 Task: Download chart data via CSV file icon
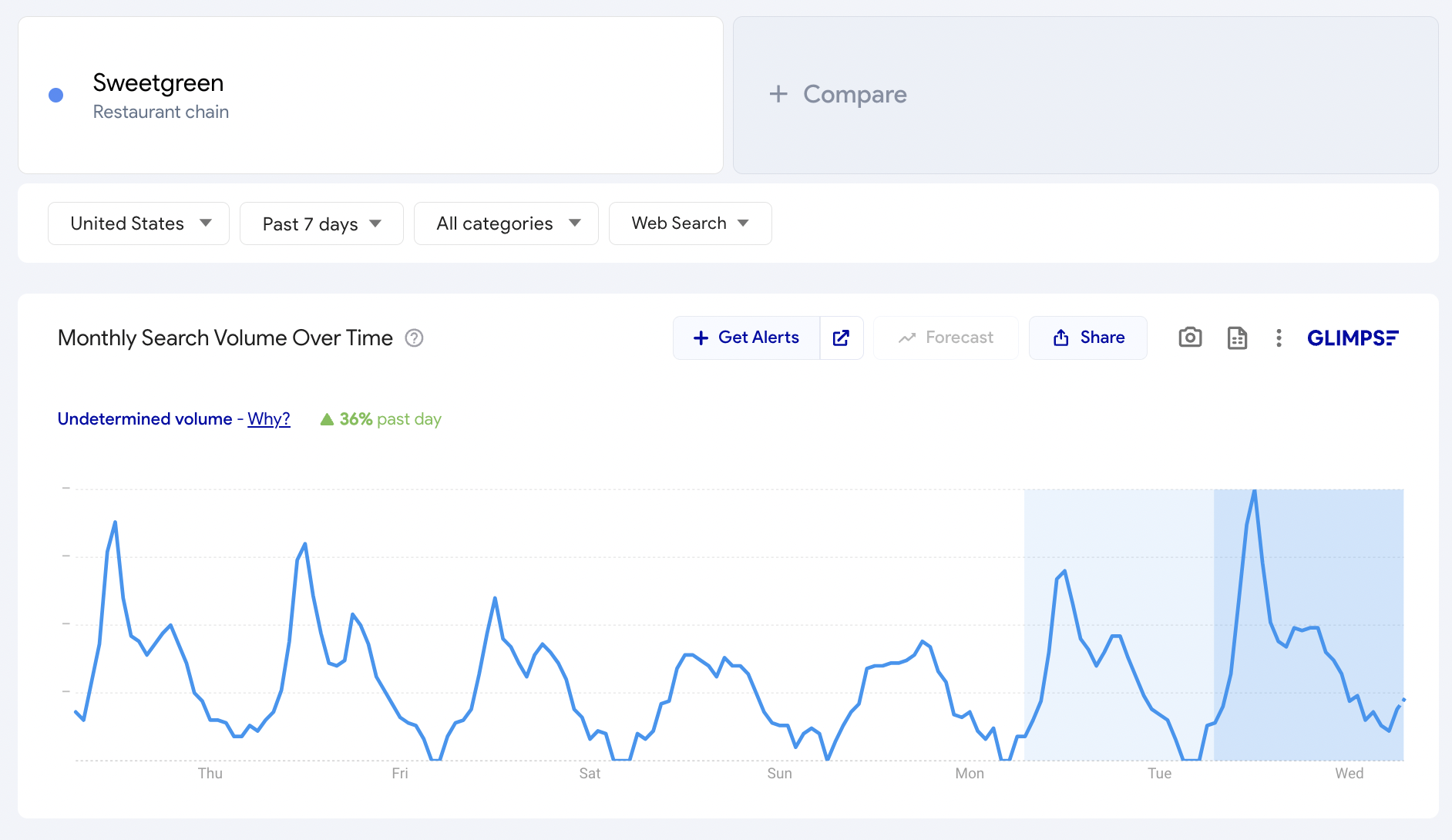click(1237, 338)
